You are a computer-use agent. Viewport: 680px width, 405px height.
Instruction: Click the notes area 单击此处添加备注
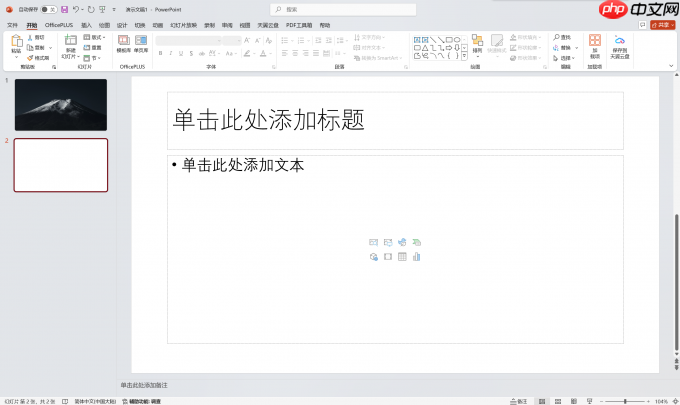144,385
